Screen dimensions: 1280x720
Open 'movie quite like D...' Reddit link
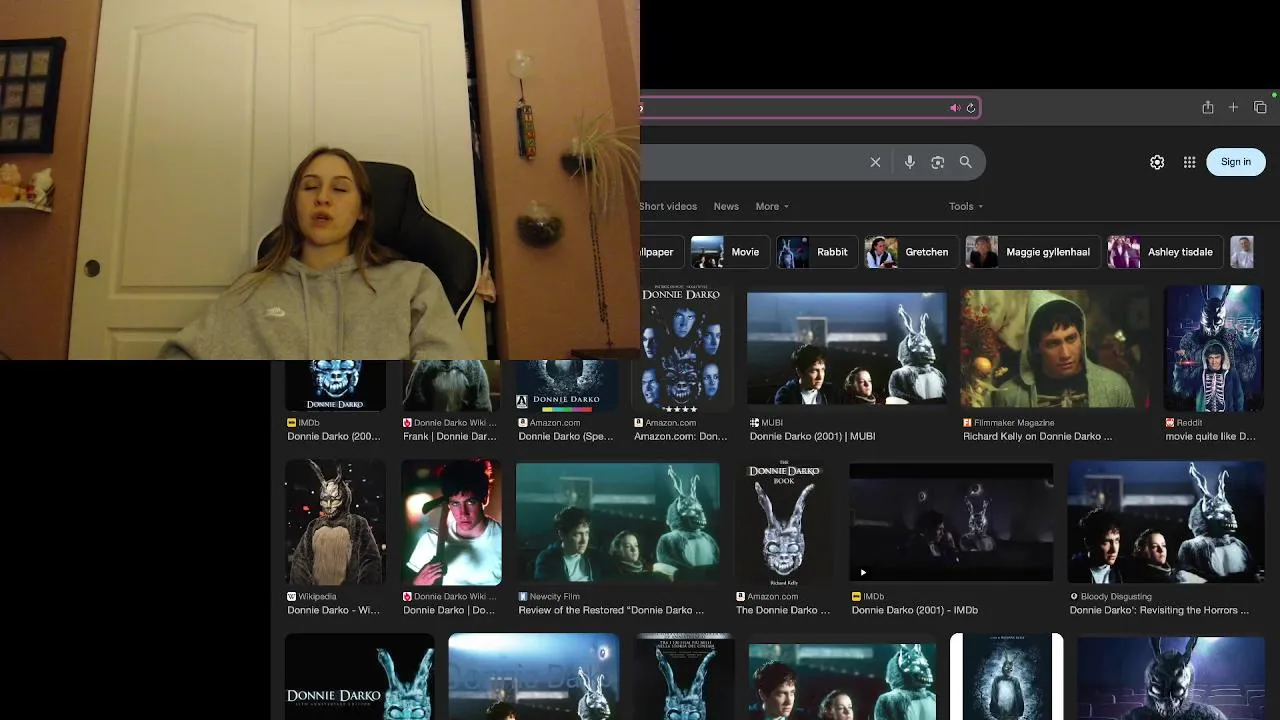click(x=1210, y=437)
